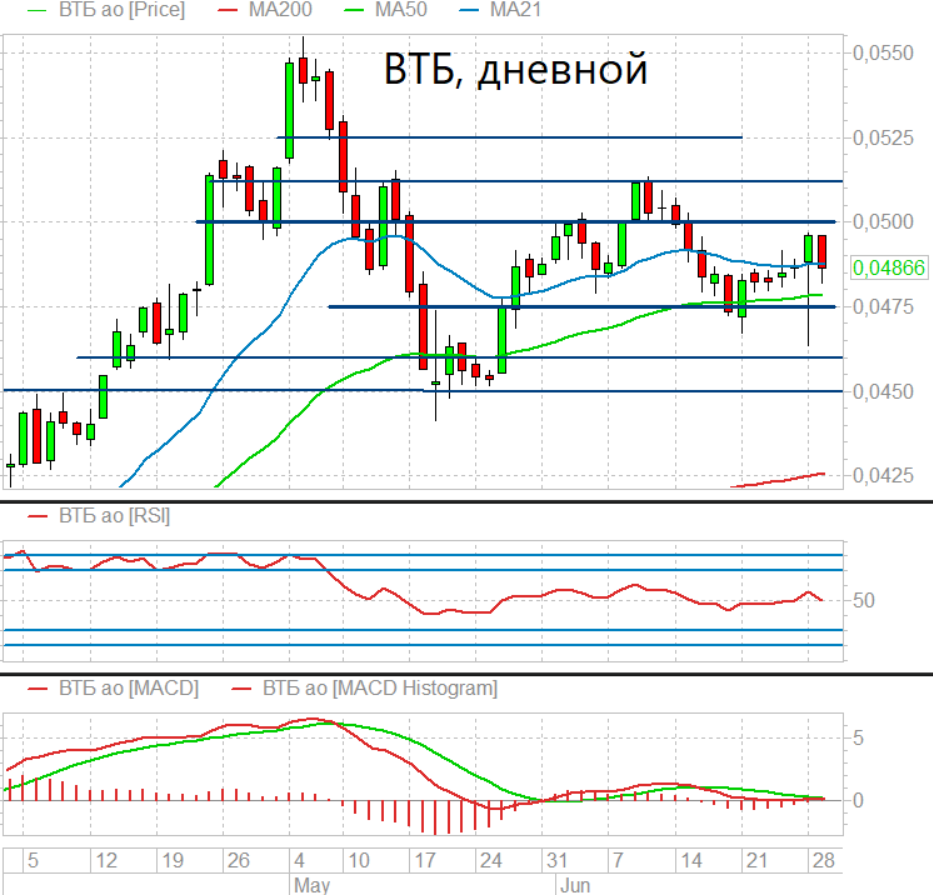The image size is (933, 895).
Task: Click the last red candle on June 28
Action: pyautogui.click(x=822, y=252)
